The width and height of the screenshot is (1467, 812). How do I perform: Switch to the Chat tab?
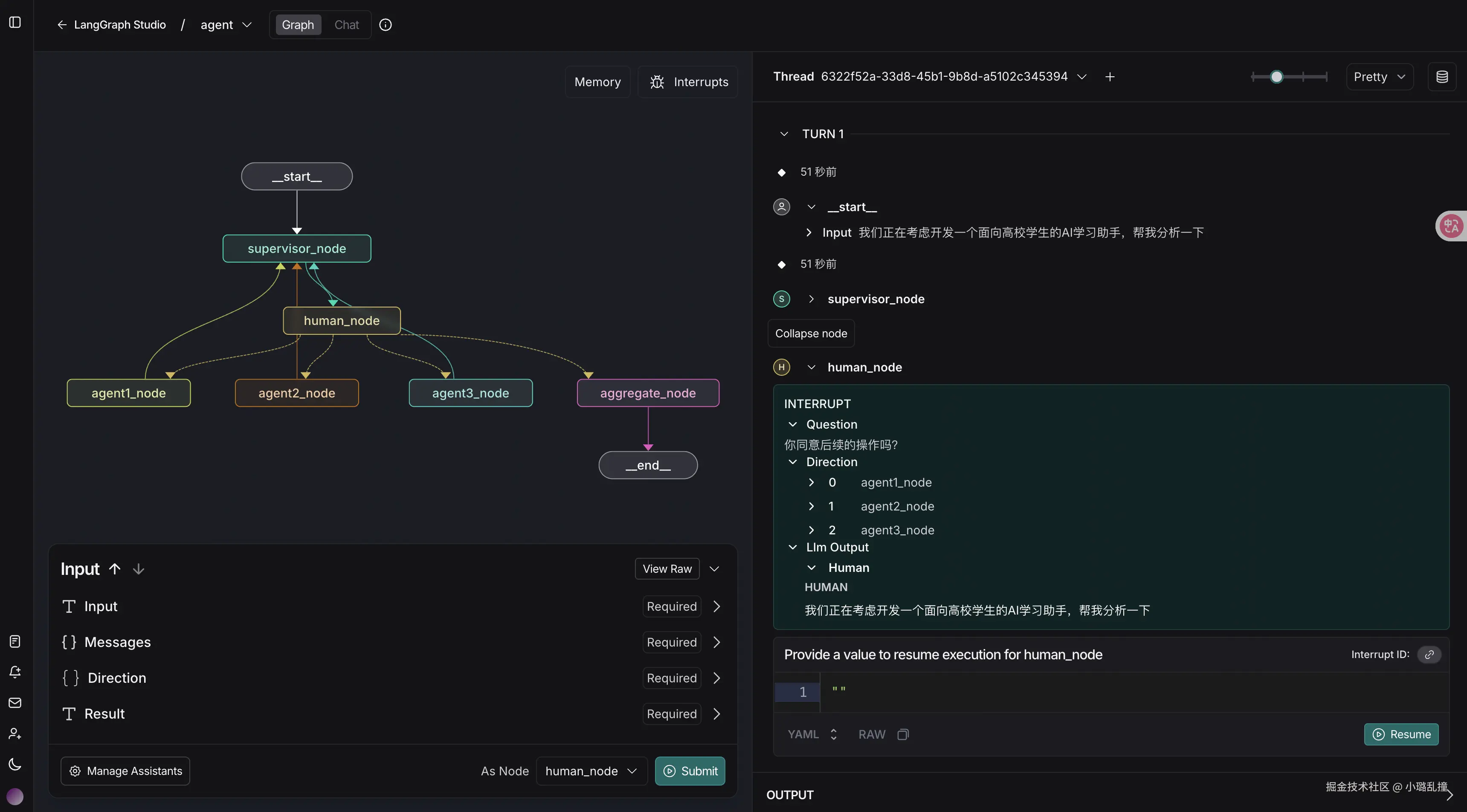[x=346, y=25]
